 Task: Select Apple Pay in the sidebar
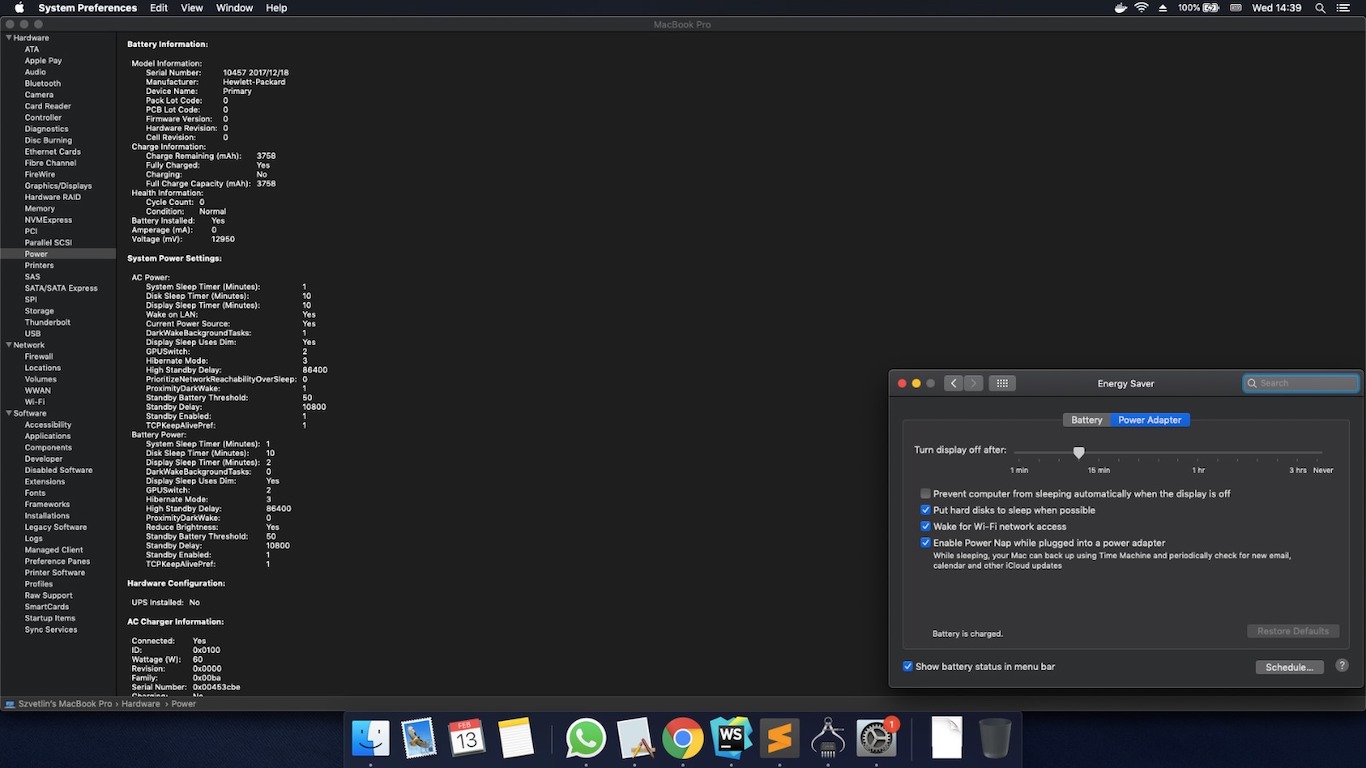43,61
